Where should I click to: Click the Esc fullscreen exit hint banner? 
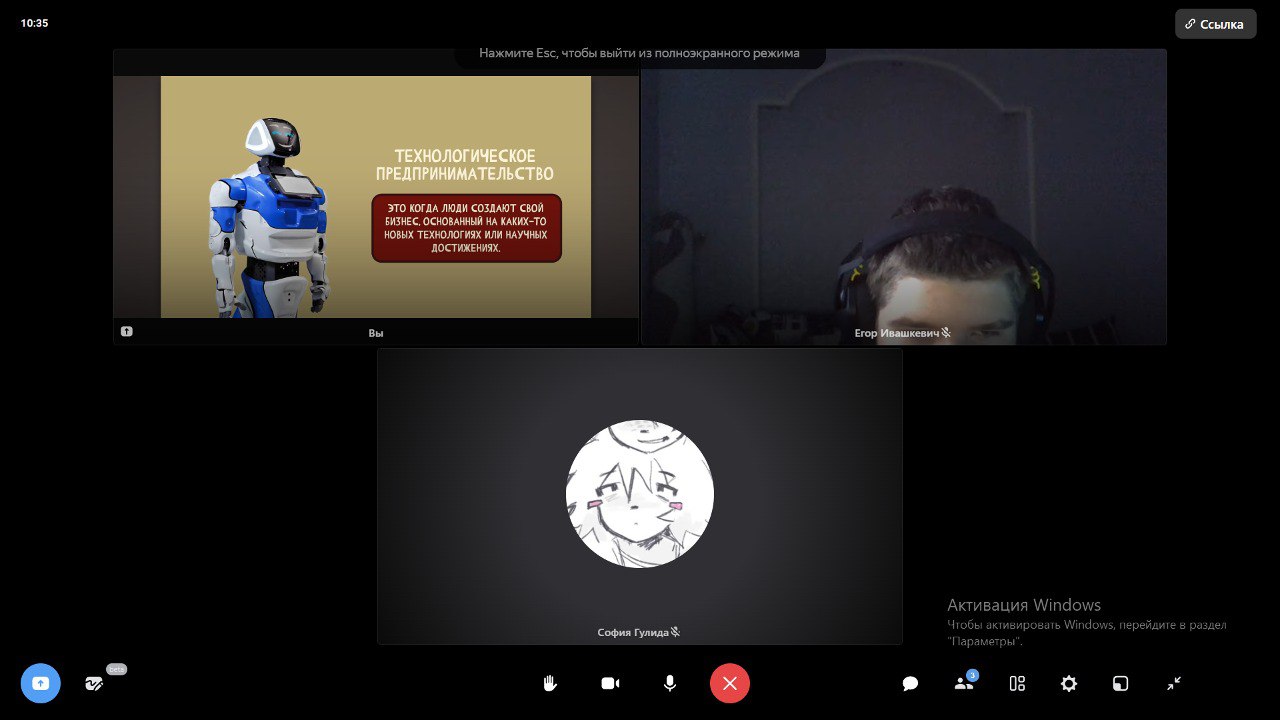coord(640,54)
